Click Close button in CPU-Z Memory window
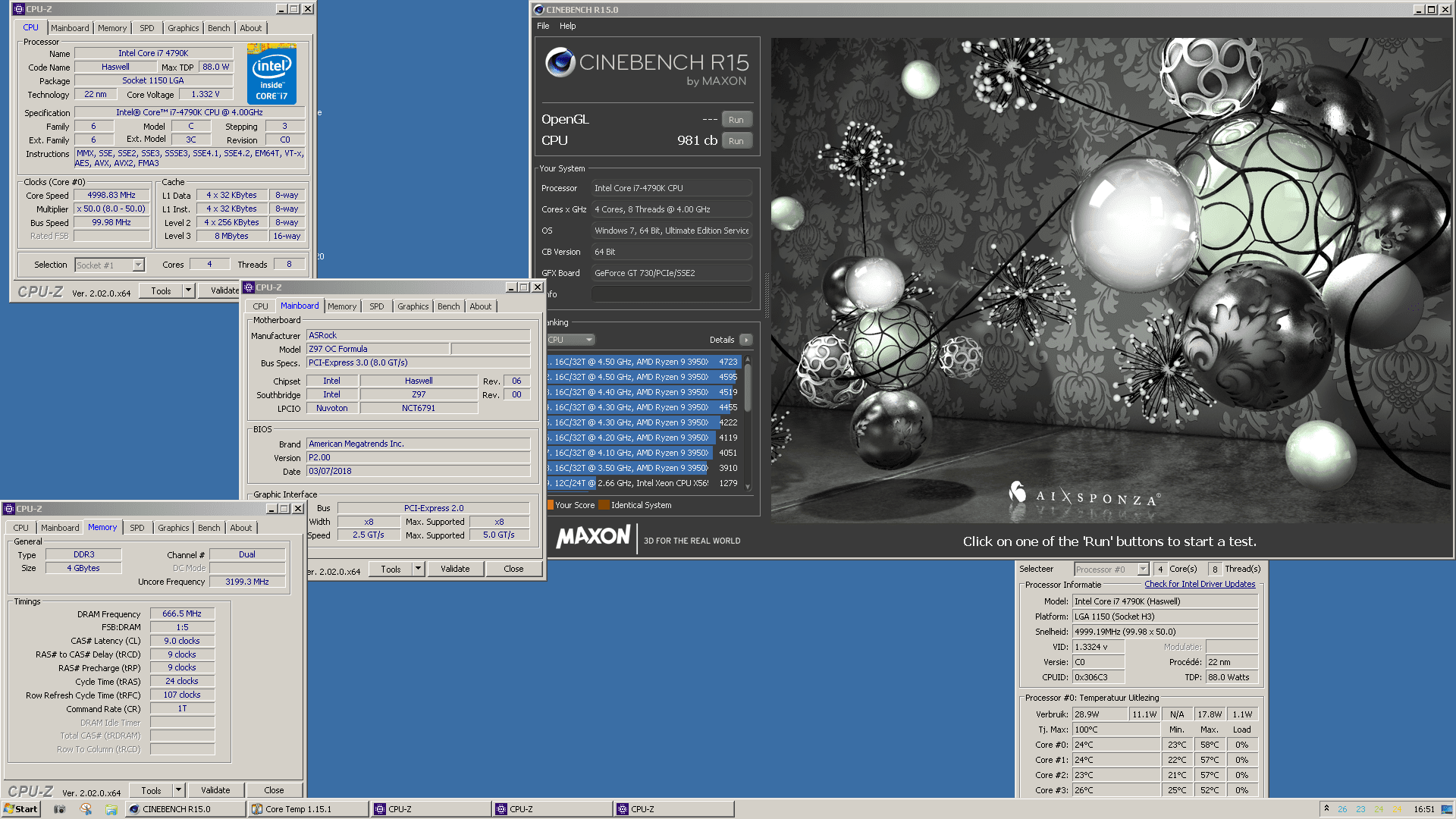This screenshot has width=1456, height=819. (274, 790)
